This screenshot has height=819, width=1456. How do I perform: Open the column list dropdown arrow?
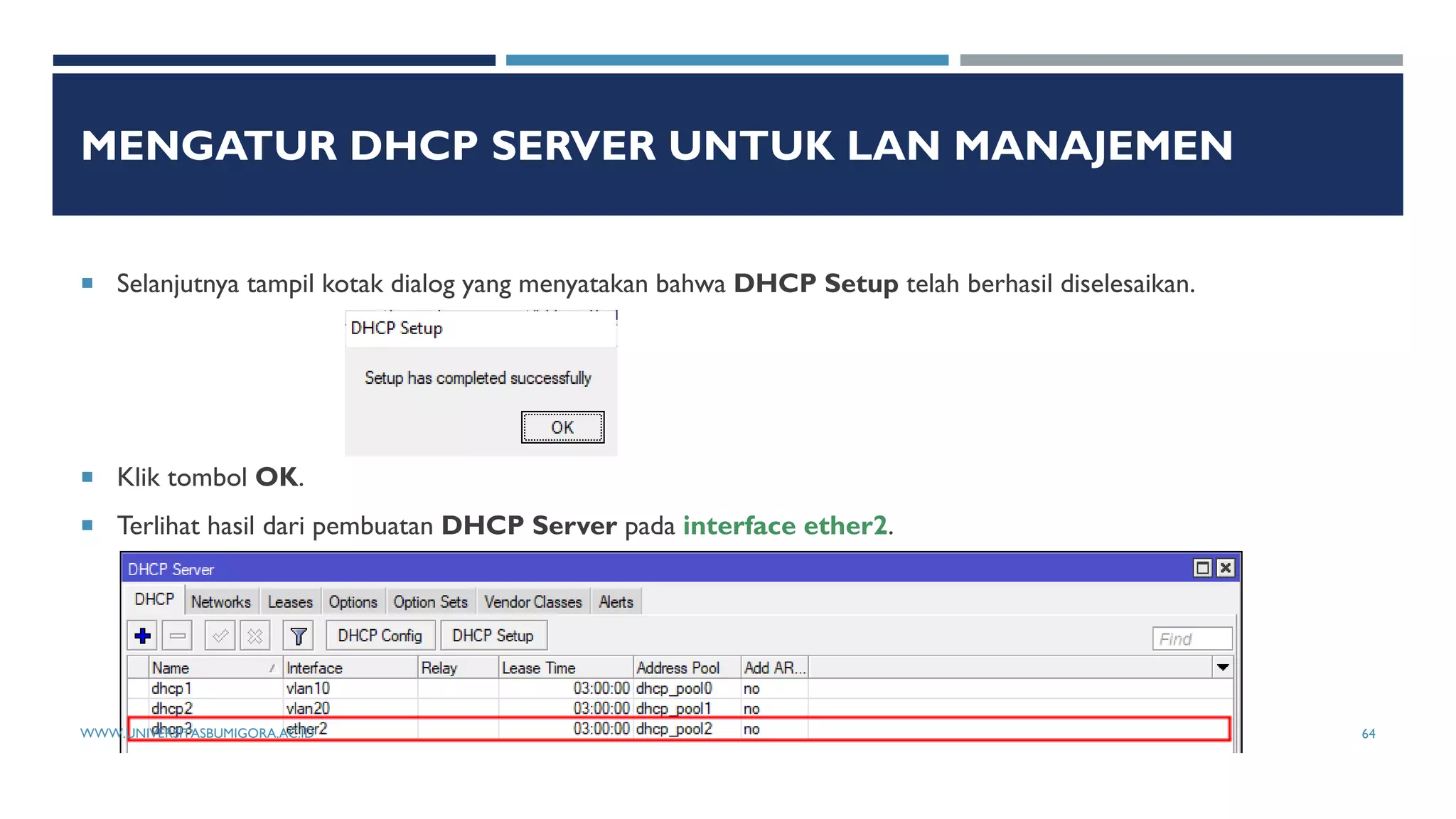pyautogui.click(x=1223, y=668)
